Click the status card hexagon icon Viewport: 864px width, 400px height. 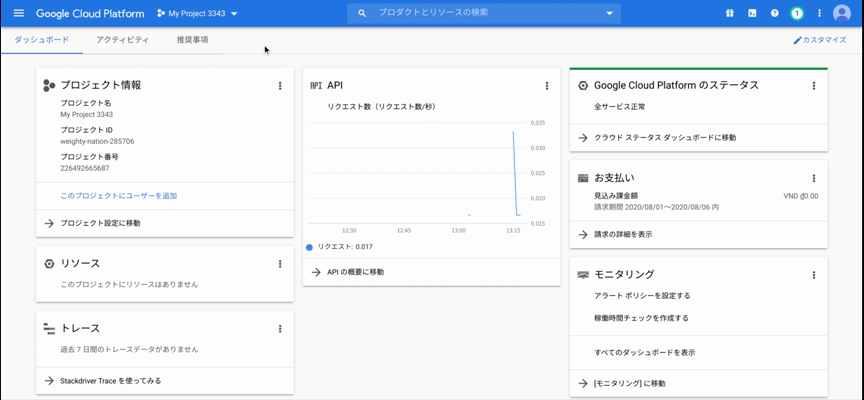point(583,85)
